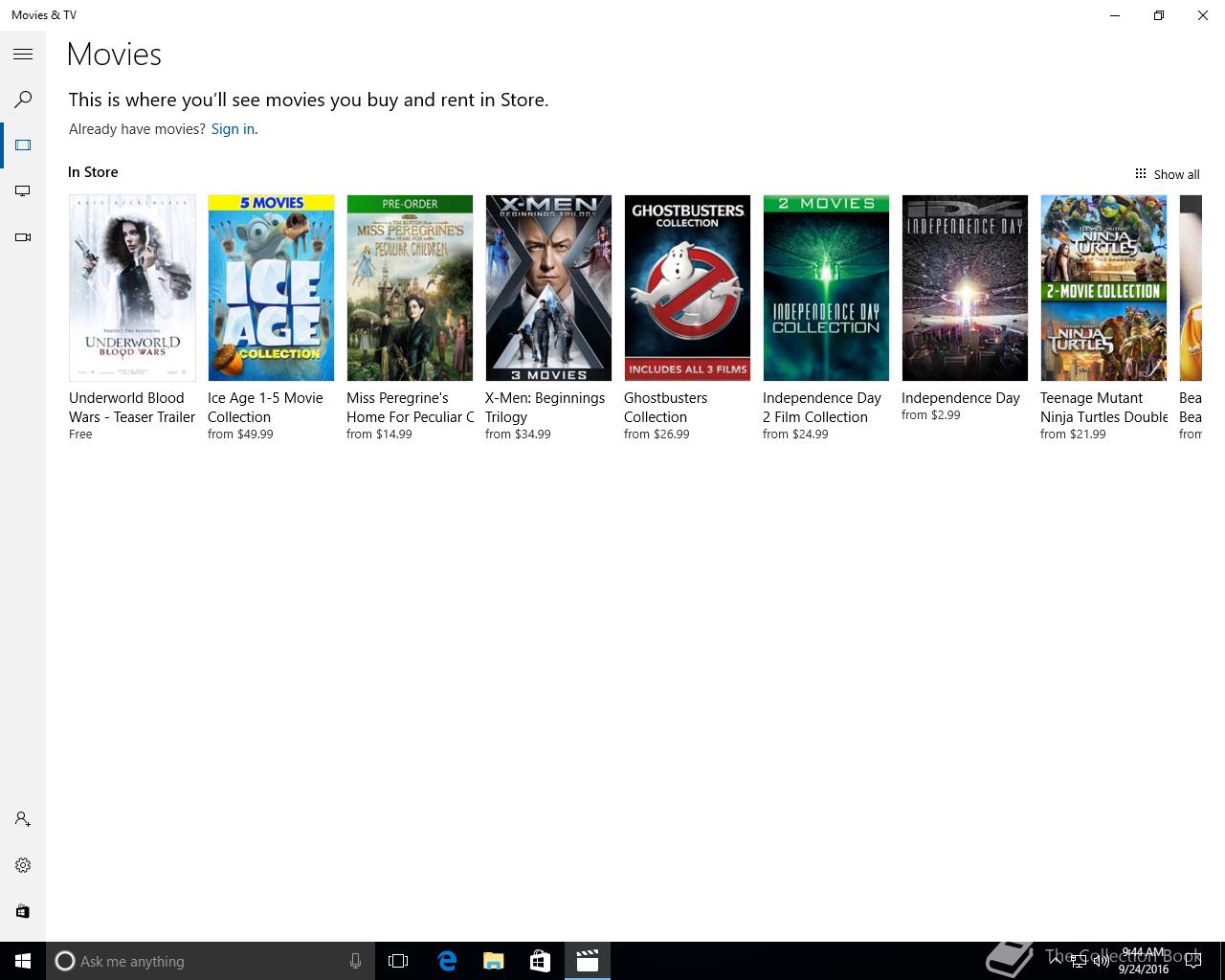Open Independence Day Collection 2 Movies poster

826,288
